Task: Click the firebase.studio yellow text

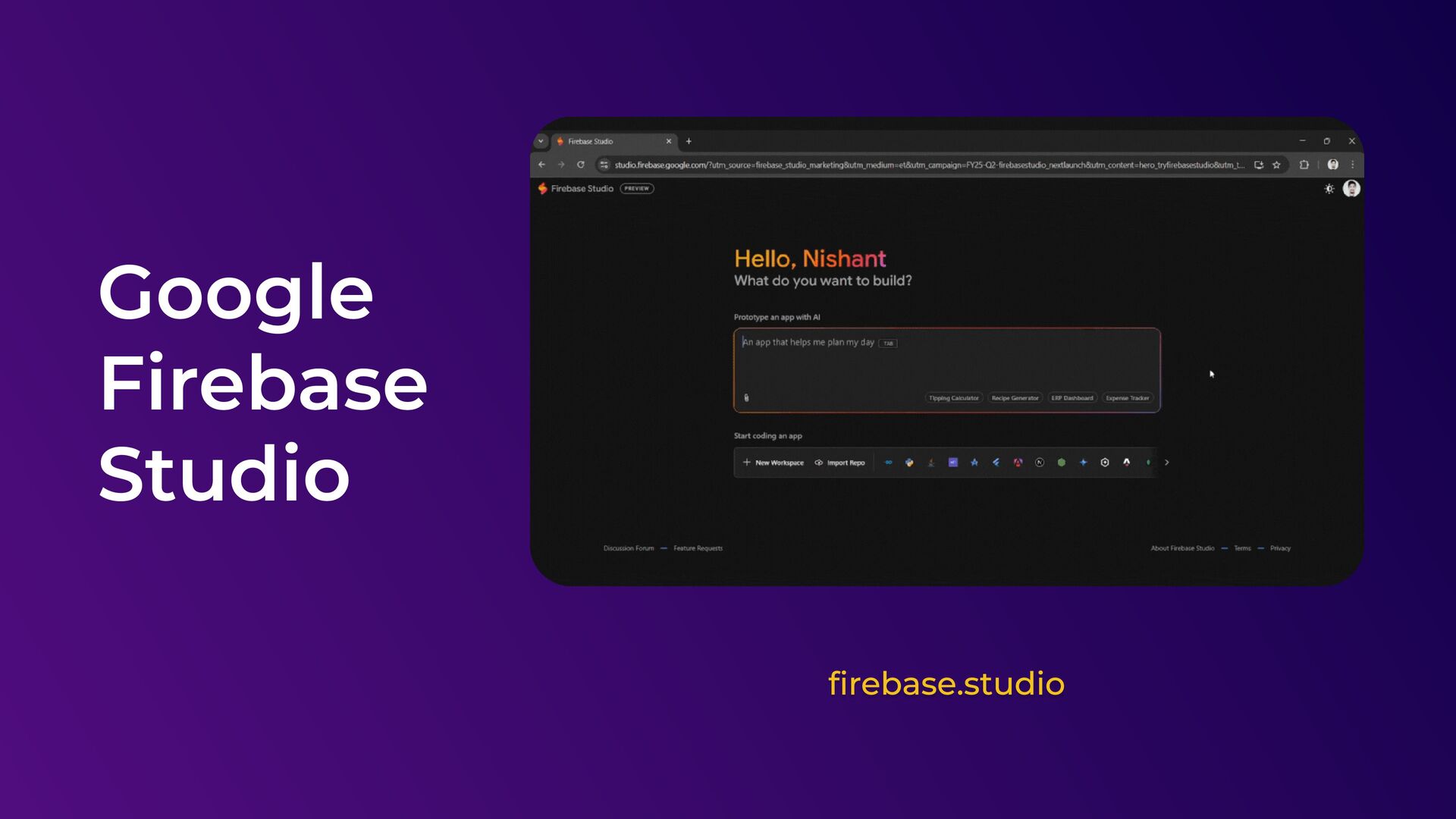Action: [946, 683]
